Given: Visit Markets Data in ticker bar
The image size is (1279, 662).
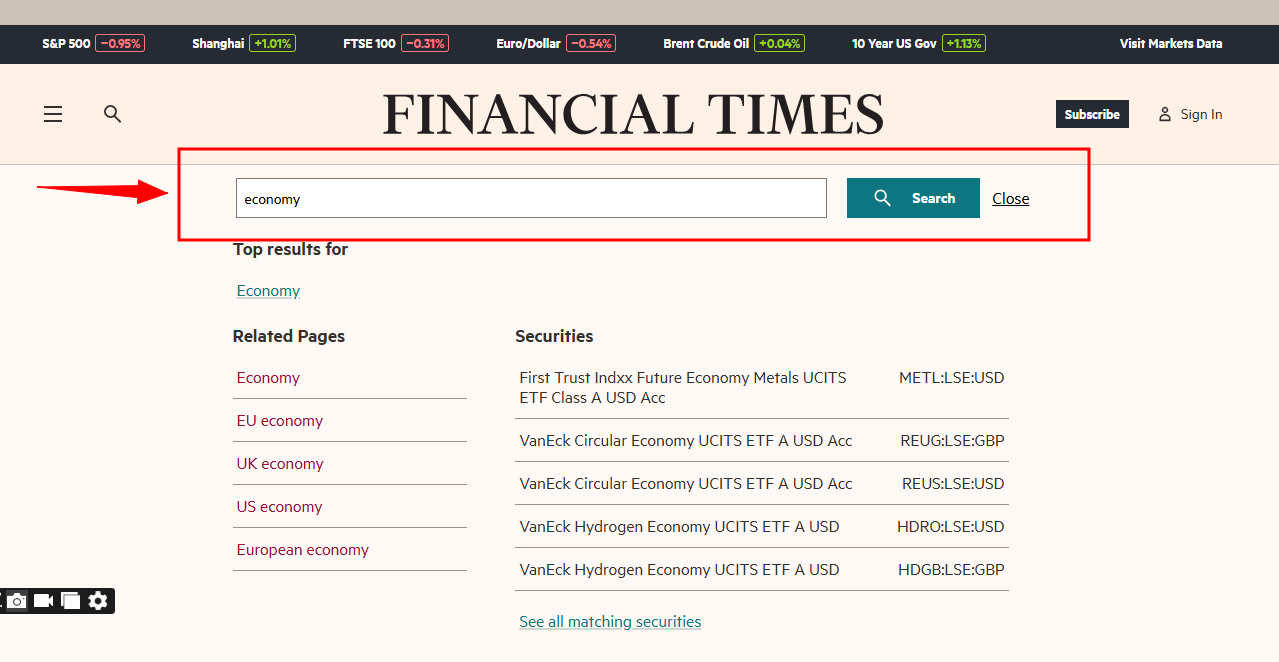Looking at the screenshot, I should (1170, 43).
